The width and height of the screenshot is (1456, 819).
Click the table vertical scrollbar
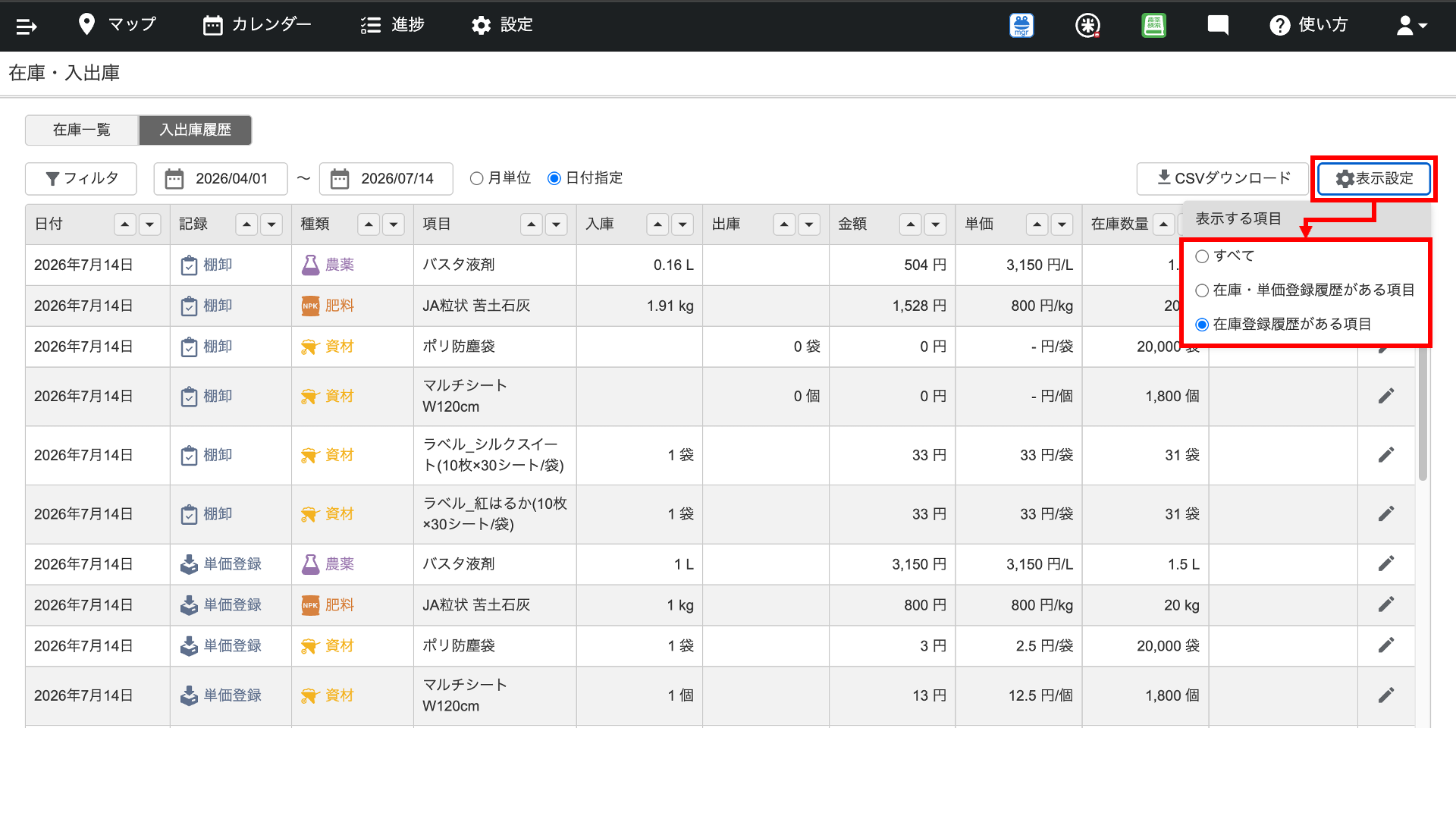tap(1423, 415)
